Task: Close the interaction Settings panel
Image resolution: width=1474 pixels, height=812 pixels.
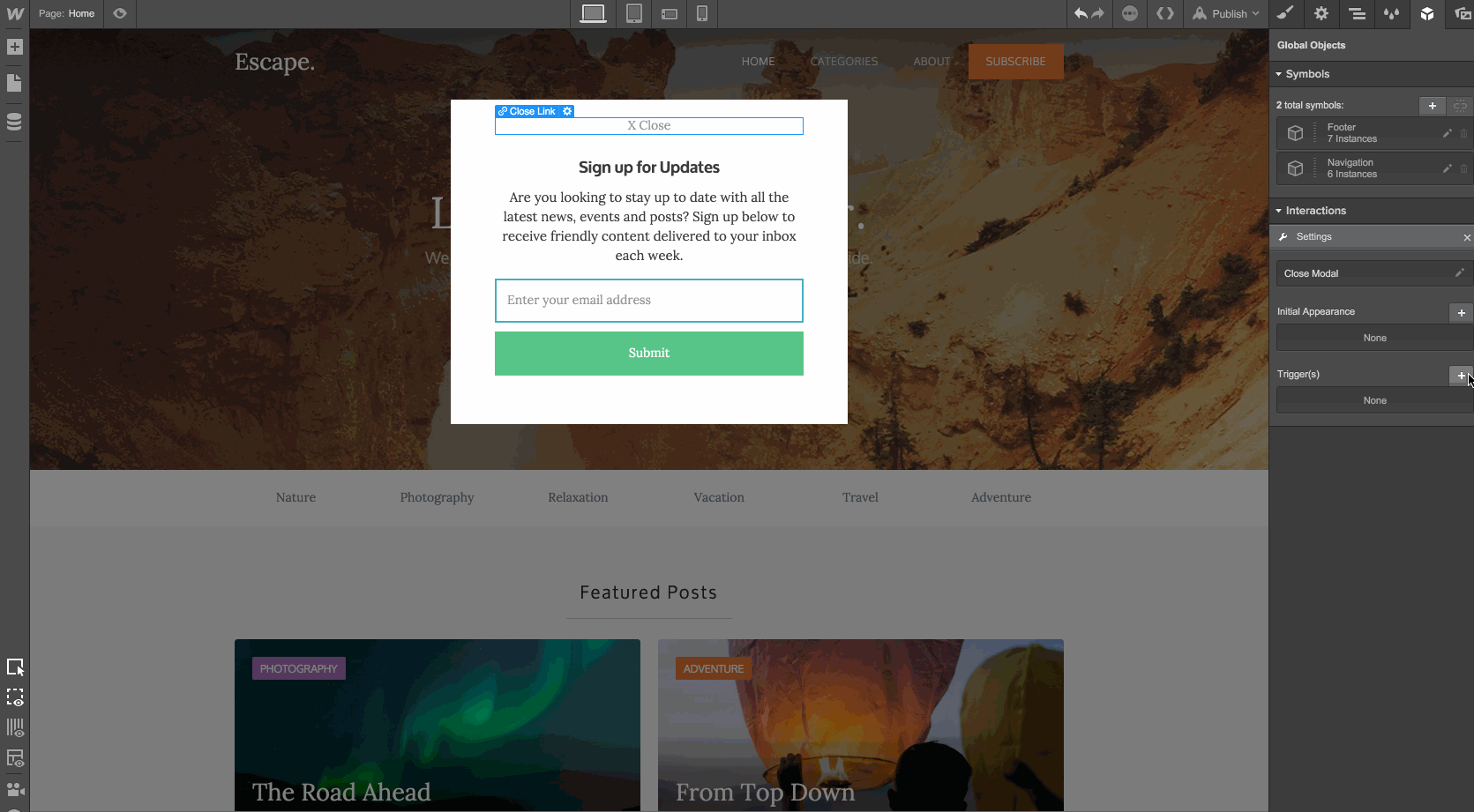Action: [x=1467, y=237]
